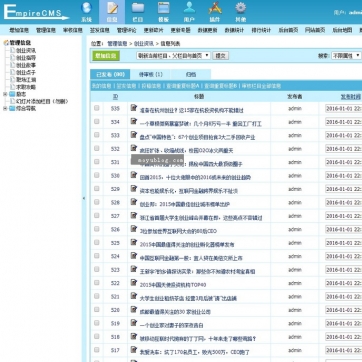Screen dimensions: 362x362
Task: Open the 系统 globe icon in top navigation
Action: pos(86,8)
